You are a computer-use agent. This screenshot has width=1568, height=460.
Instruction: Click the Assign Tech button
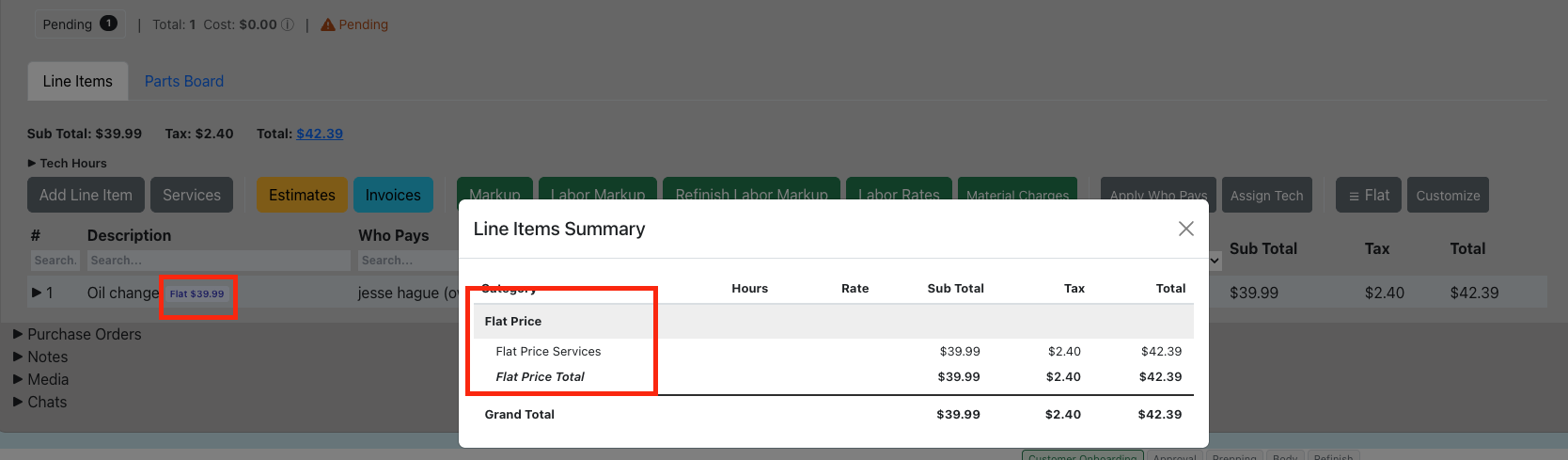[1267, 195]
